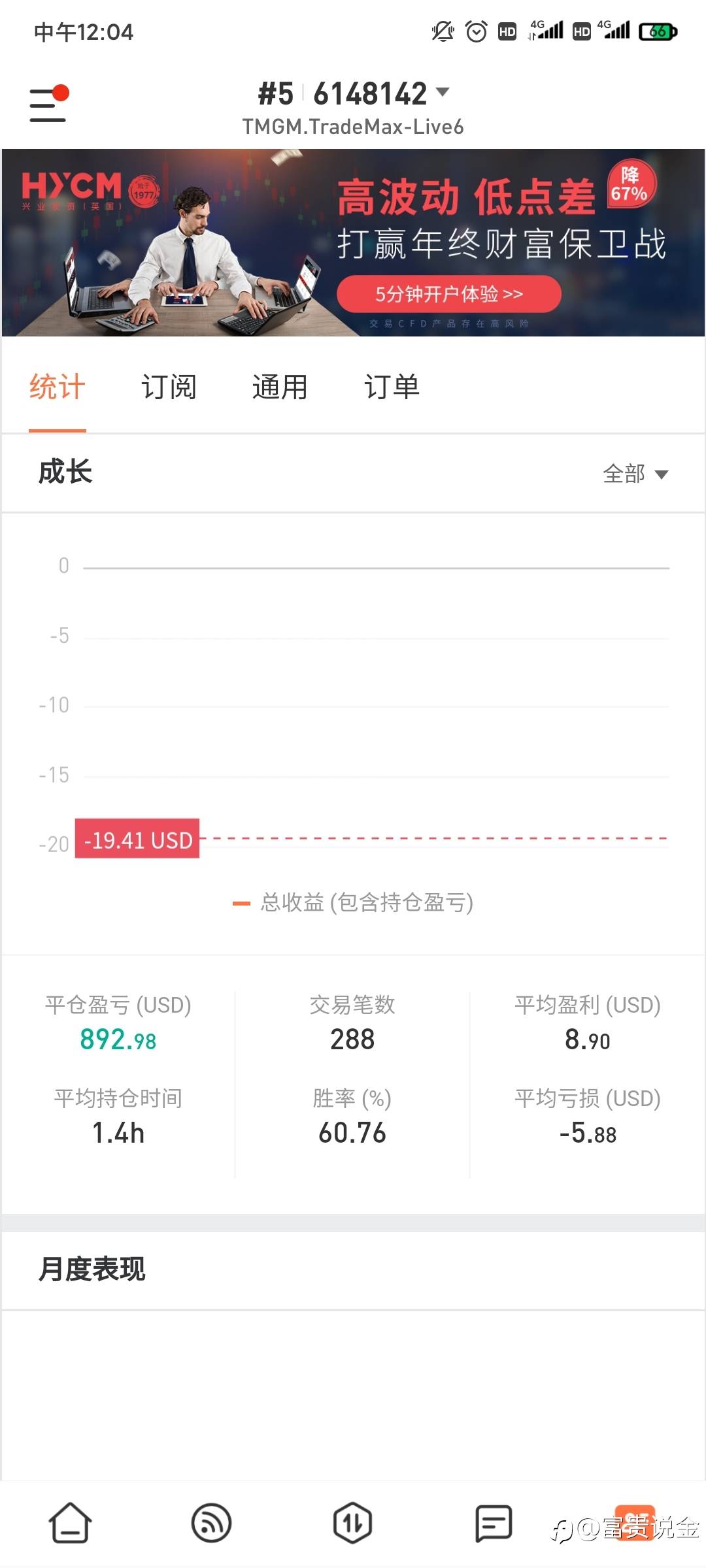The height and width of the screenshot is (1568, 706).
Task: Select the 统计 tab
Action: click(x=58, y=387)
